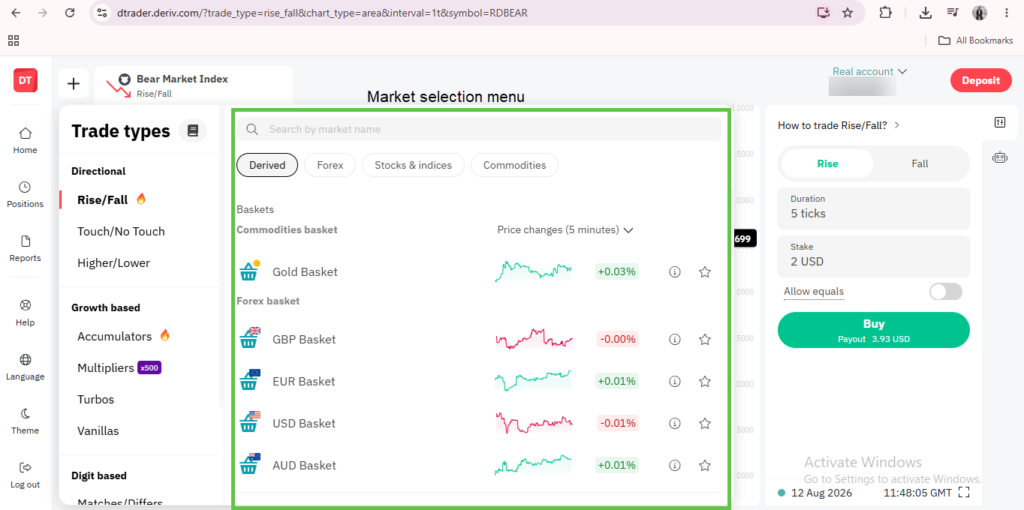The width and height of the screenshot is (1024, 510).
Task: Select USD Basket market row
Action: (x=479, y=423)
